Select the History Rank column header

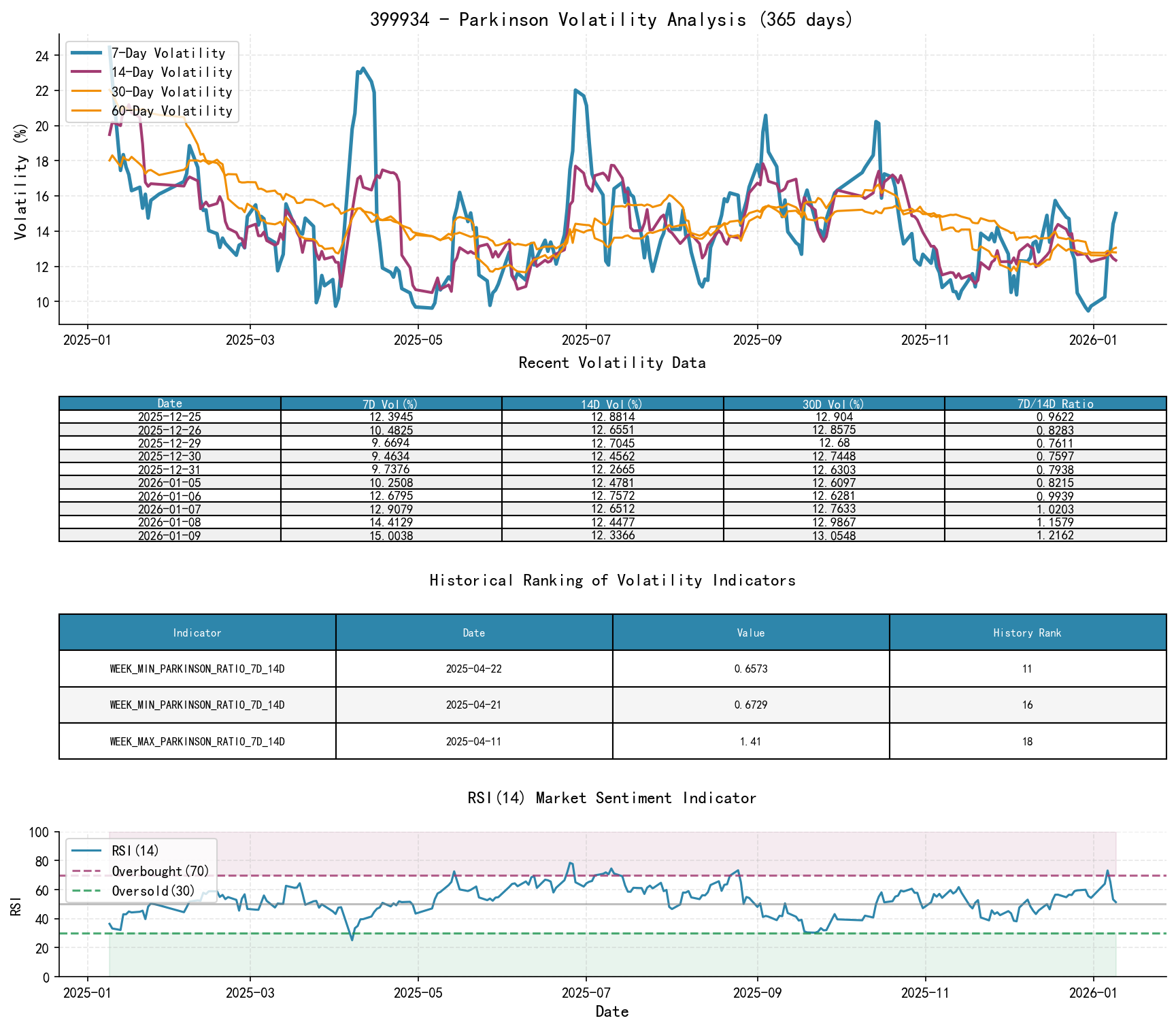coord(1027,632)
